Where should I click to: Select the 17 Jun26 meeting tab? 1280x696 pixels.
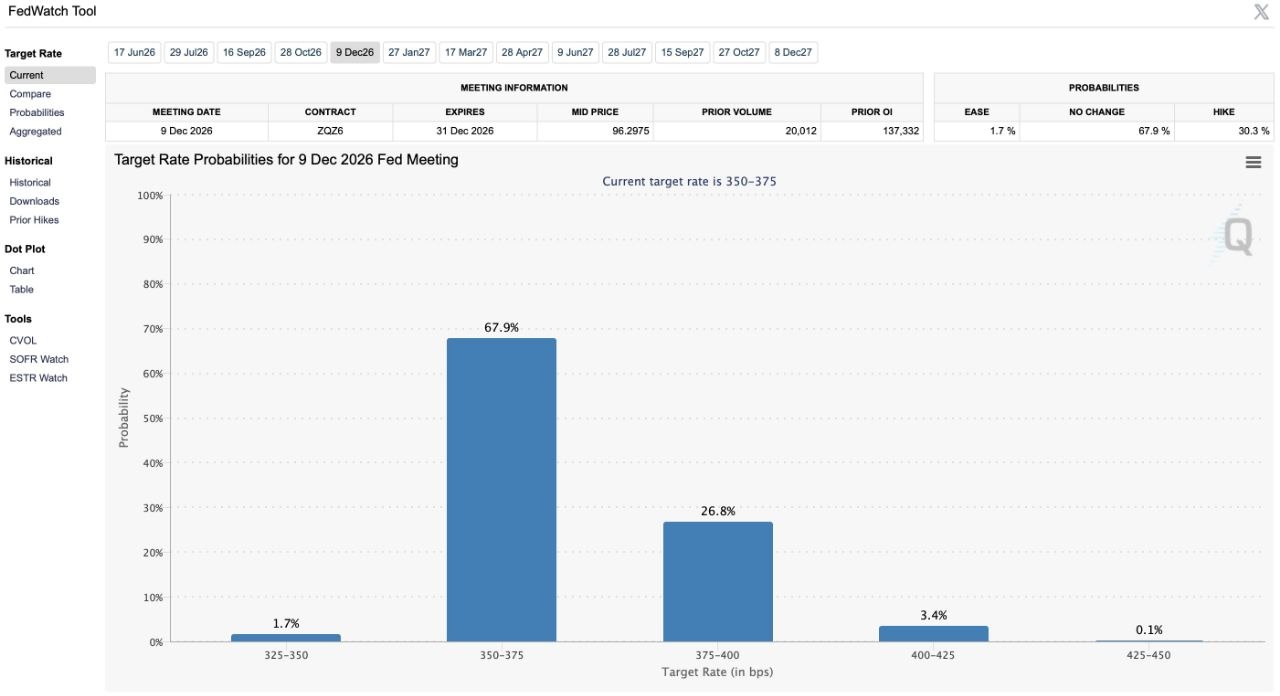click(x=135, y=52)
